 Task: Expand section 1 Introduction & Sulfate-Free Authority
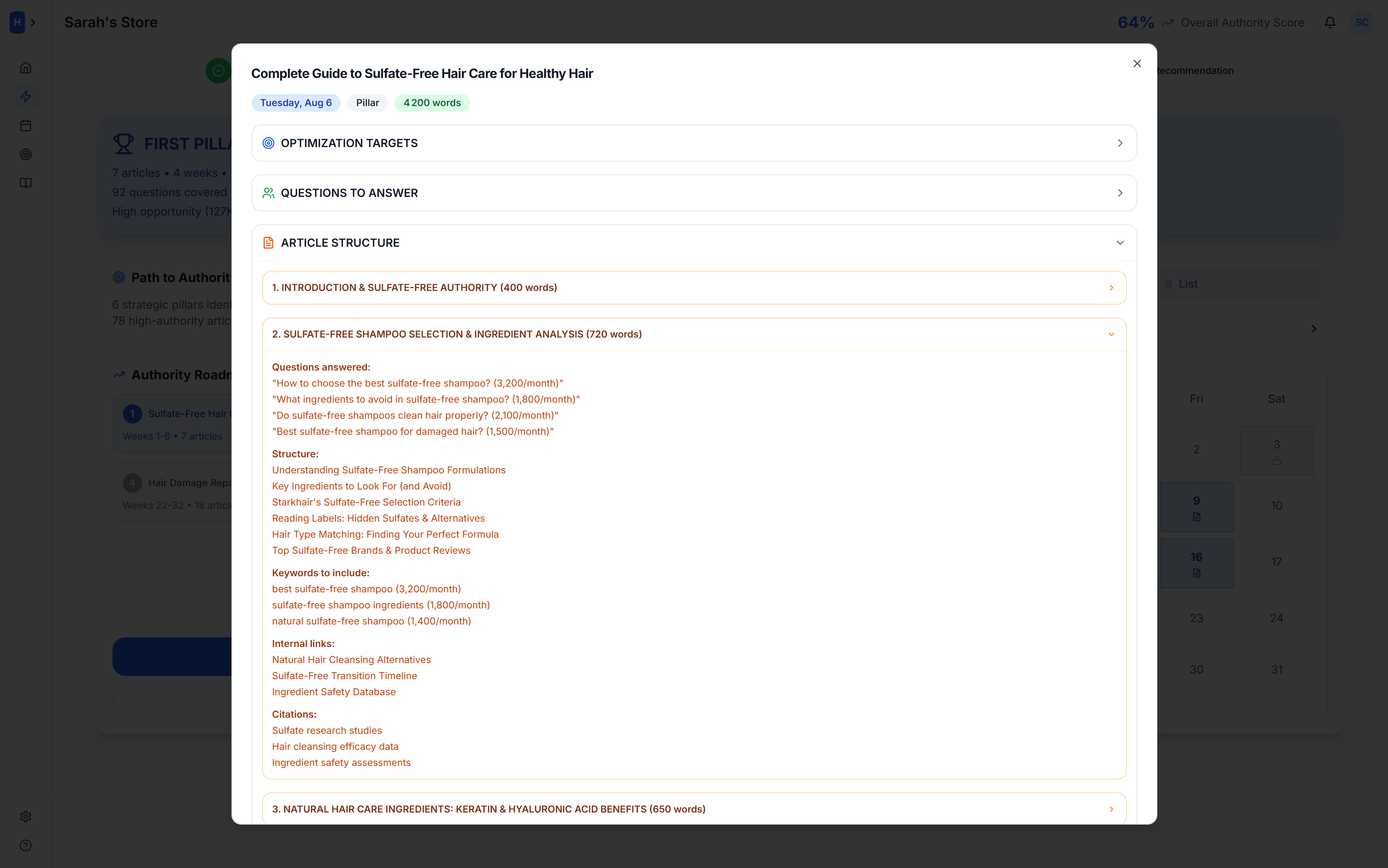click(694, 288)
